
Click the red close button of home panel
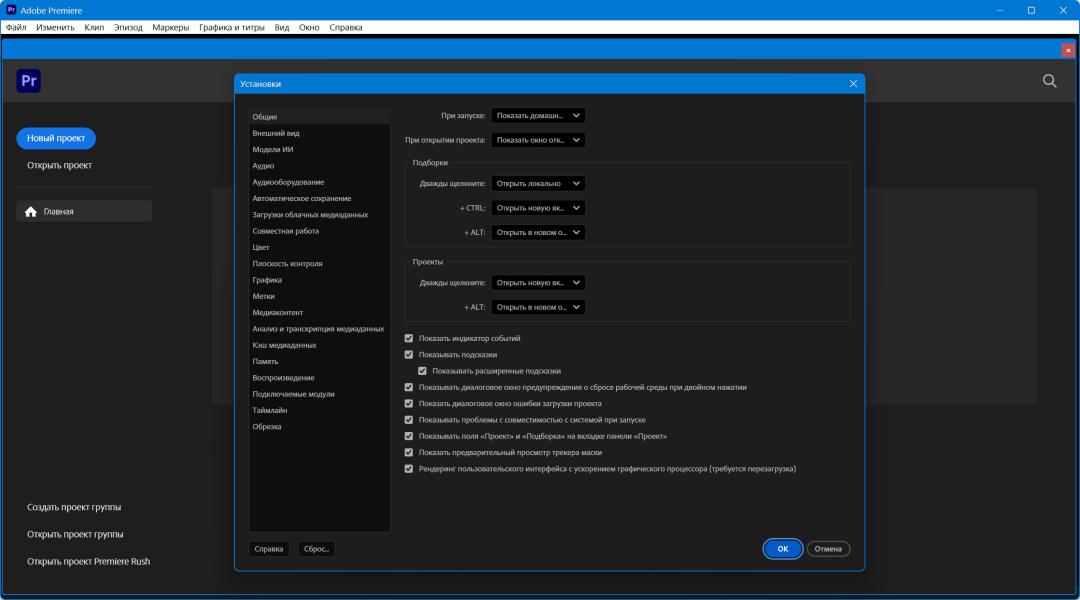coord(1067,50)
